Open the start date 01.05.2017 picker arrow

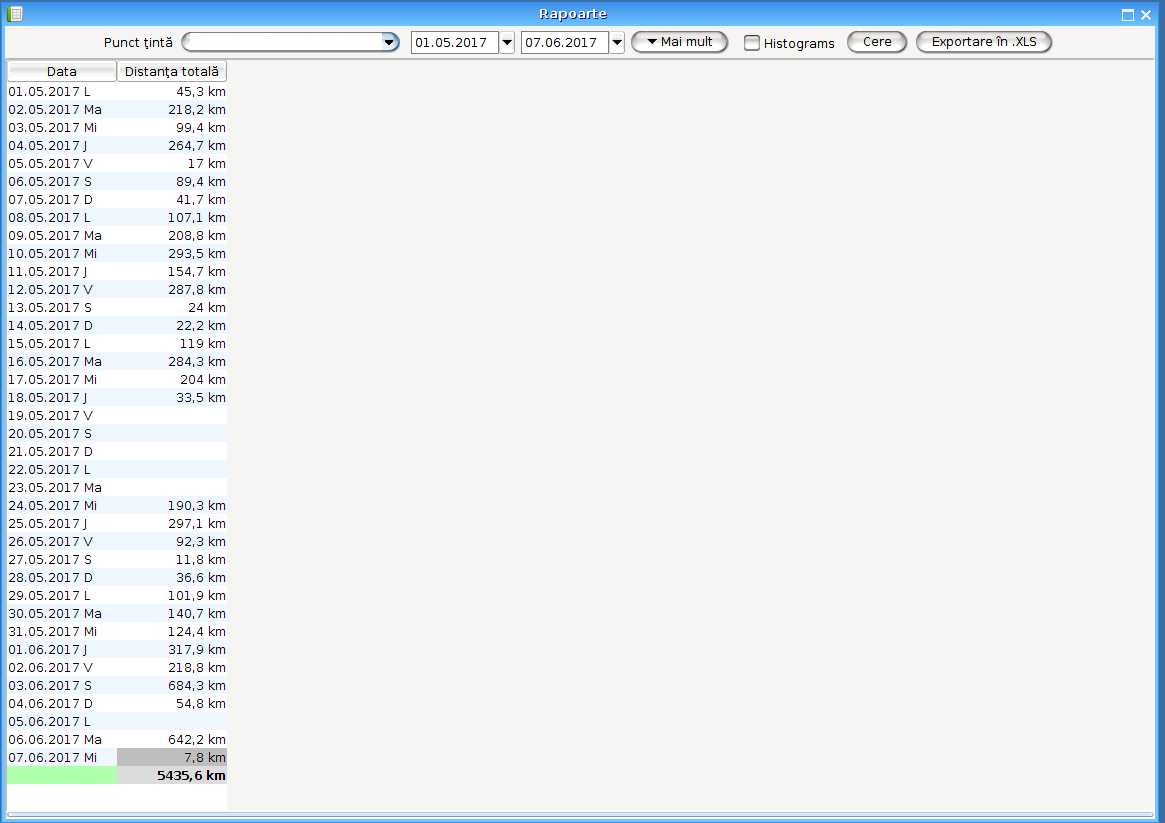[507, 42]
